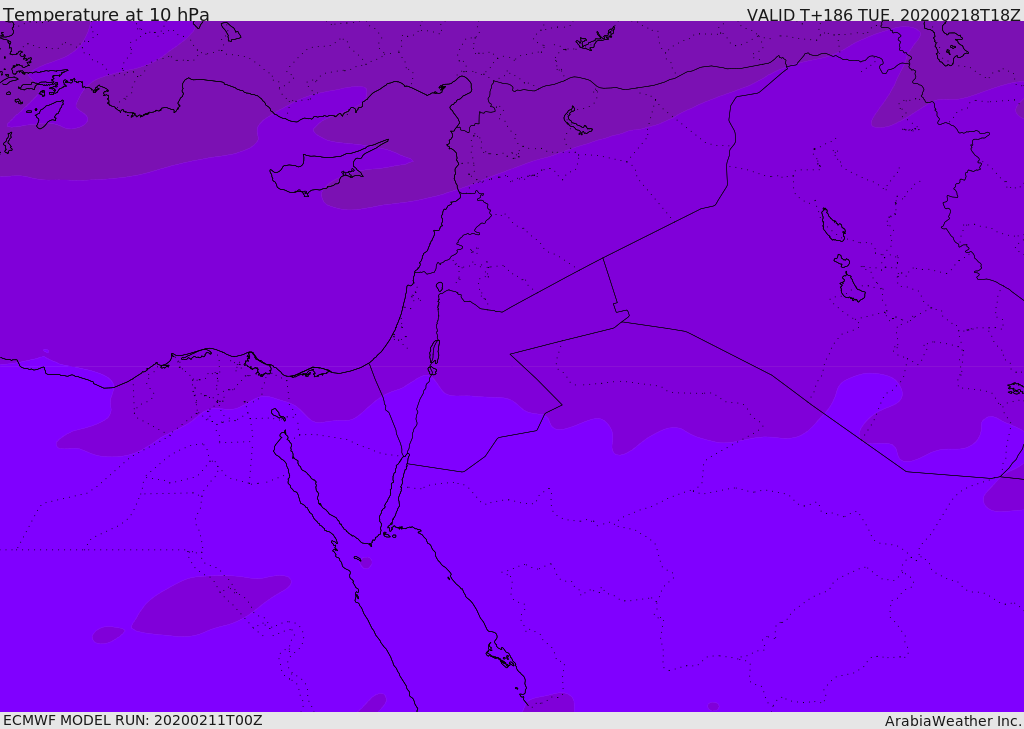Click the large lake in the top-right corner
This screenshot has width=1024, height=729.
pos(943,42)
